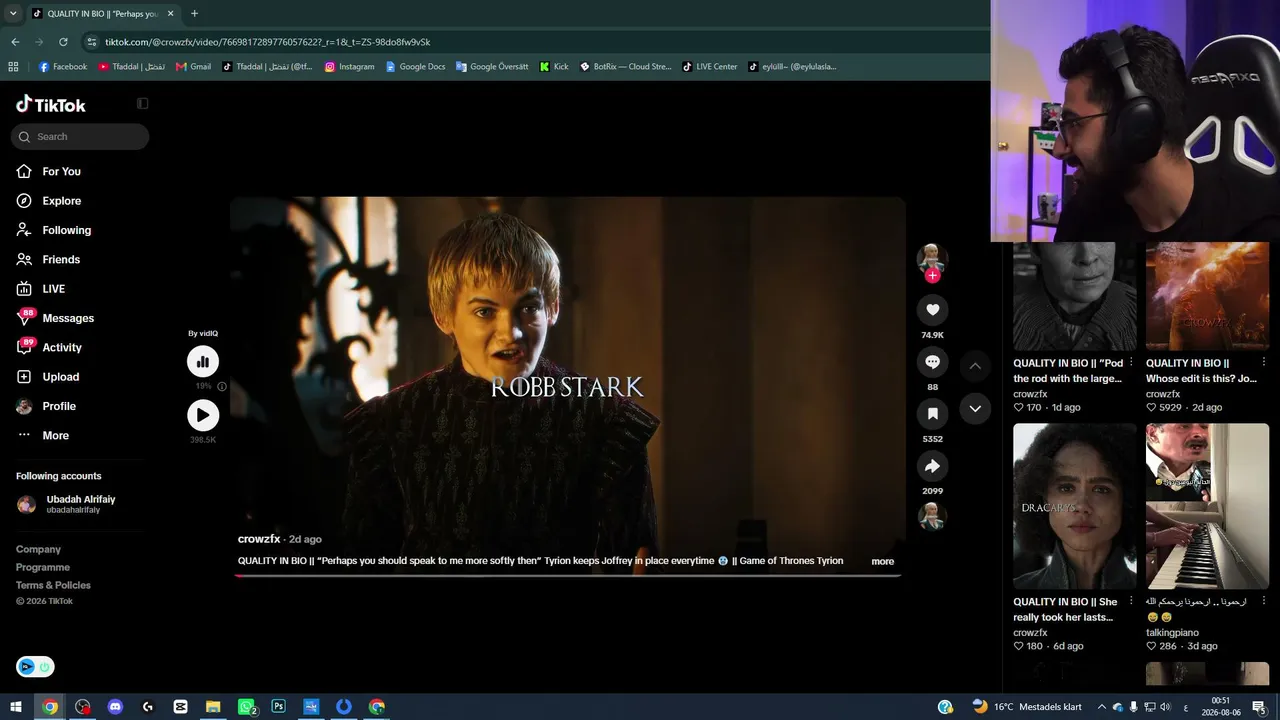
Task: Save the video with the bookmark icon
Action: pos(932,413)
